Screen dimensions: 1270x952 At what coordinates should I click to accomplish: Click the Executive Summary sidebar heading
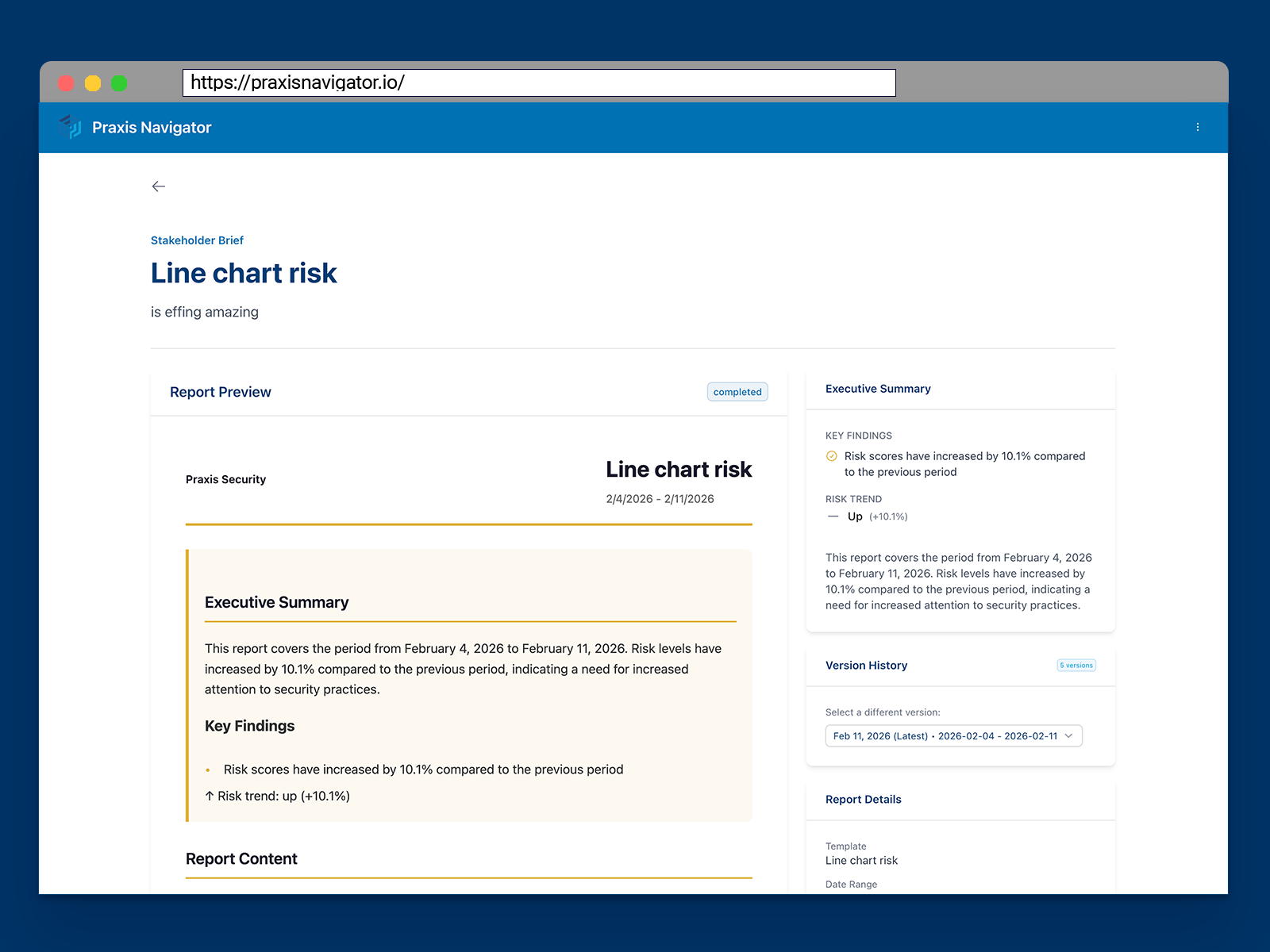(878, 388)
